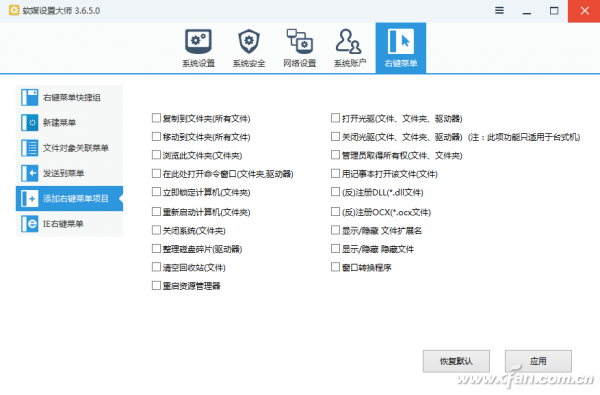The width and height of the screenshot is (600, 395).
Task: Check 立即锁定计算机(文件夹) option
Action: click(x=156, y=192)
